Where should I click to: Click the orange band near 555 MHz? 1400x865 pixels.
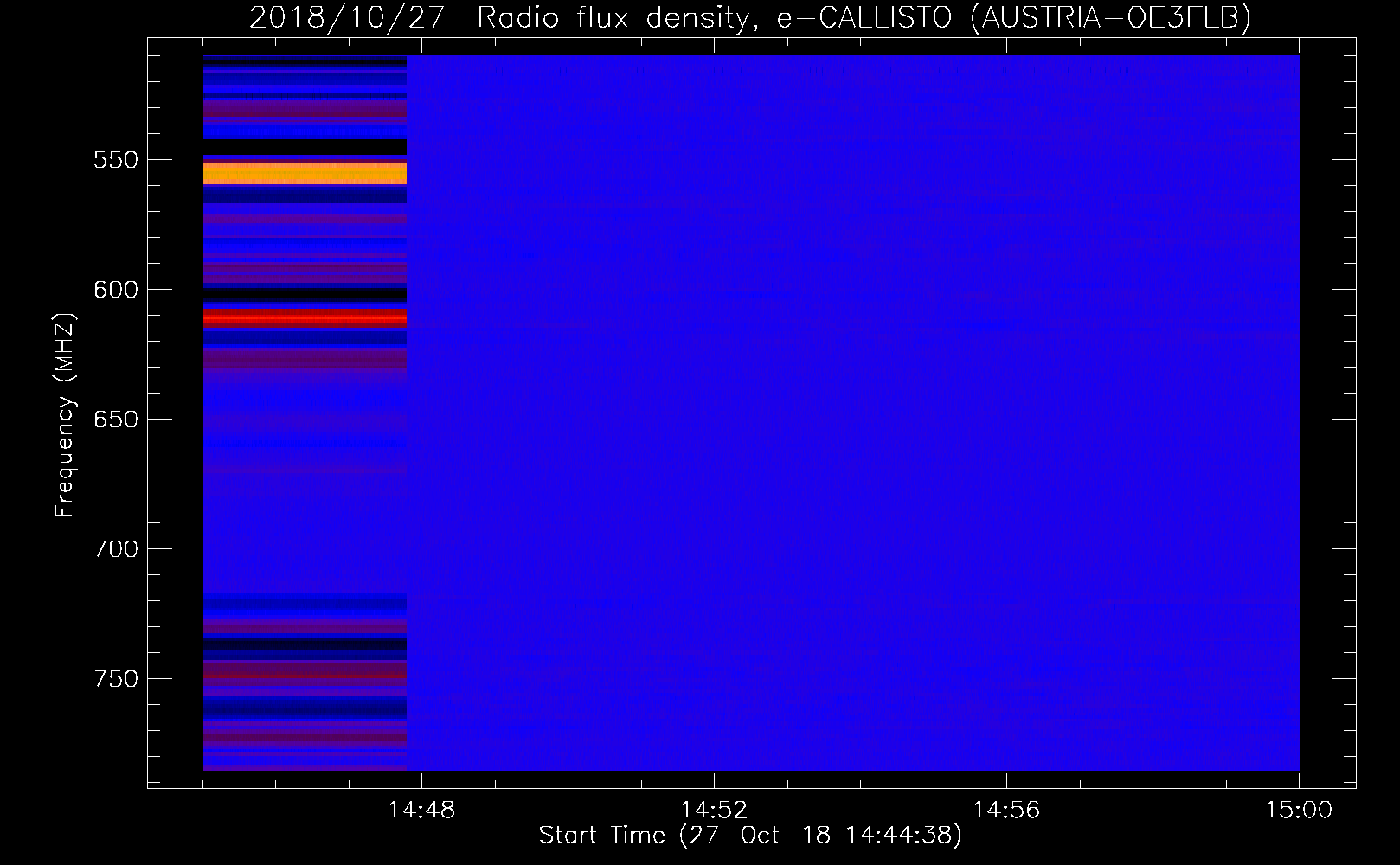click(305, 173)
